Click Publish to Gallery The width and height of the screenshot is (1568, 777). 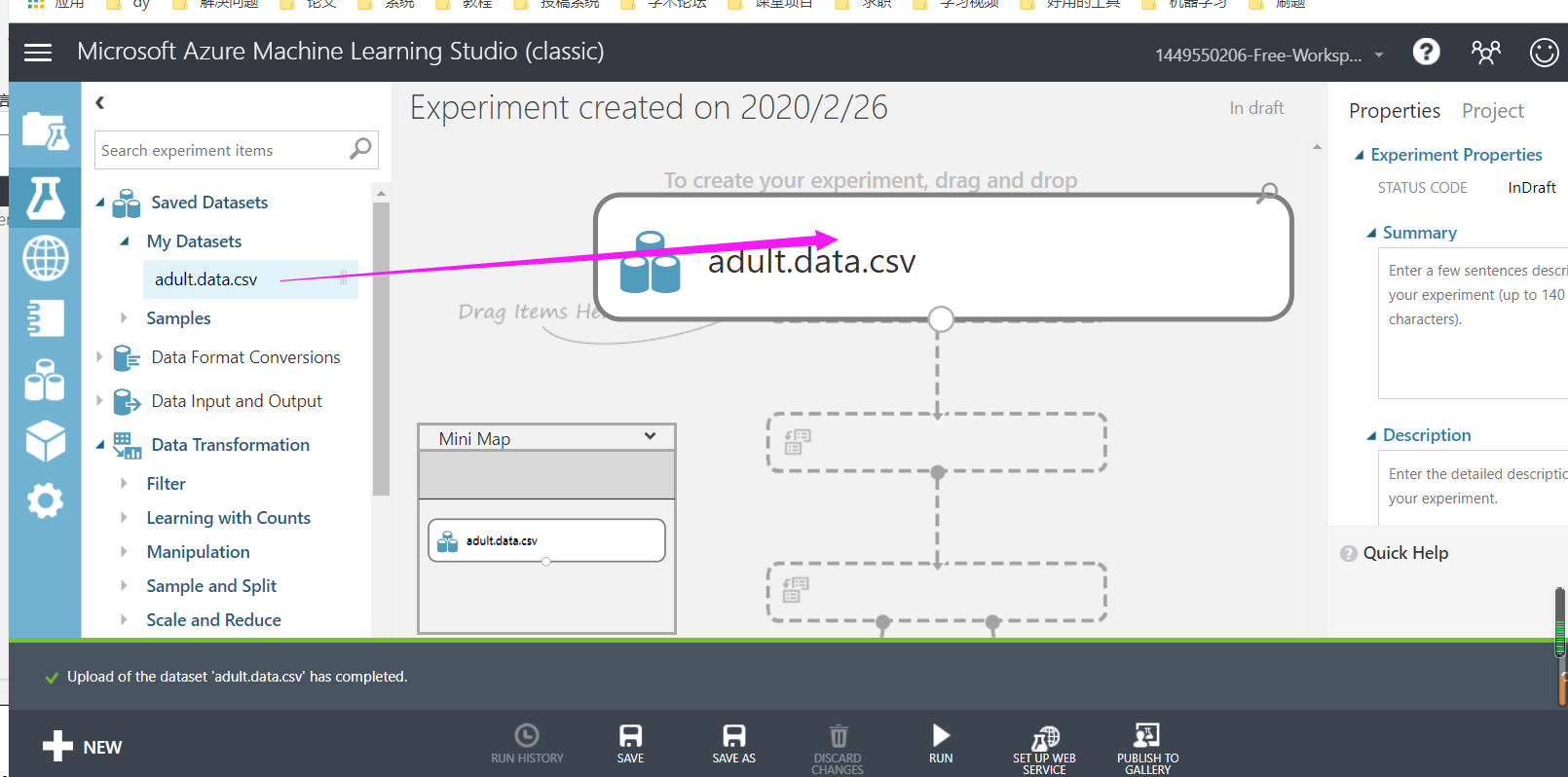click(x=1147, y=749)
